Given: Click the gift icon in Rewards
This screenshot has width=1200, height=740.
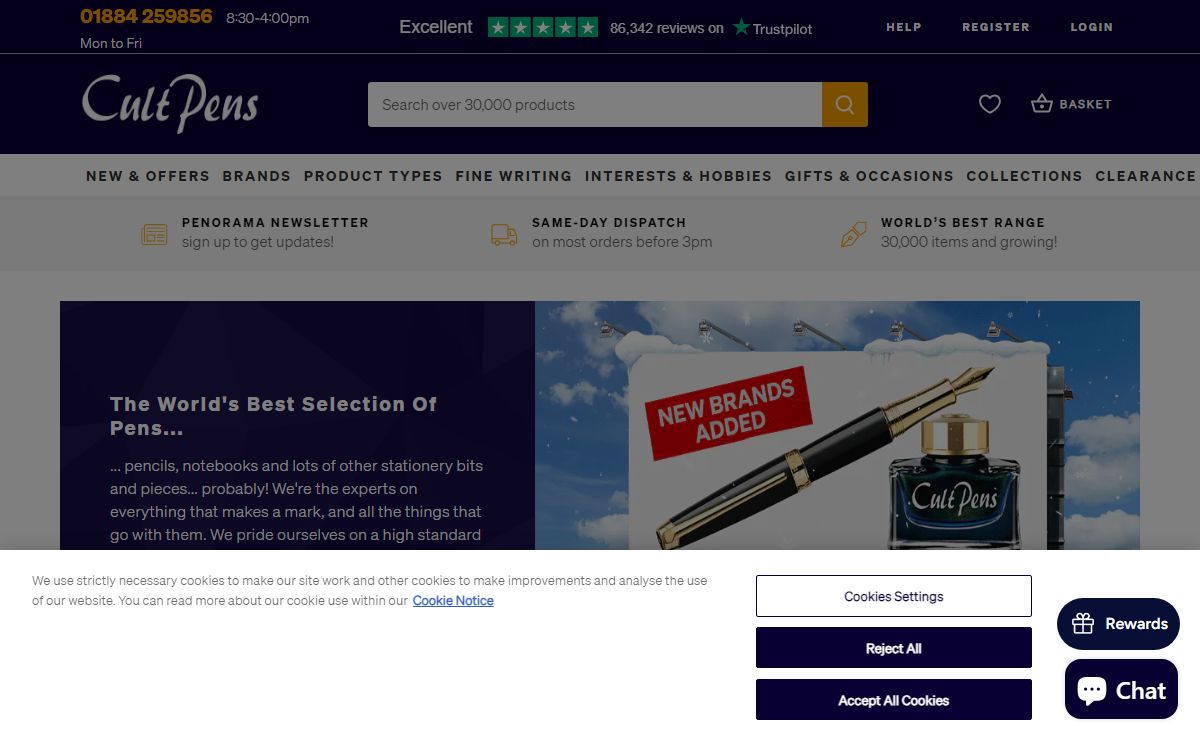Looking at the screenshot, I should coord(1083,624).
